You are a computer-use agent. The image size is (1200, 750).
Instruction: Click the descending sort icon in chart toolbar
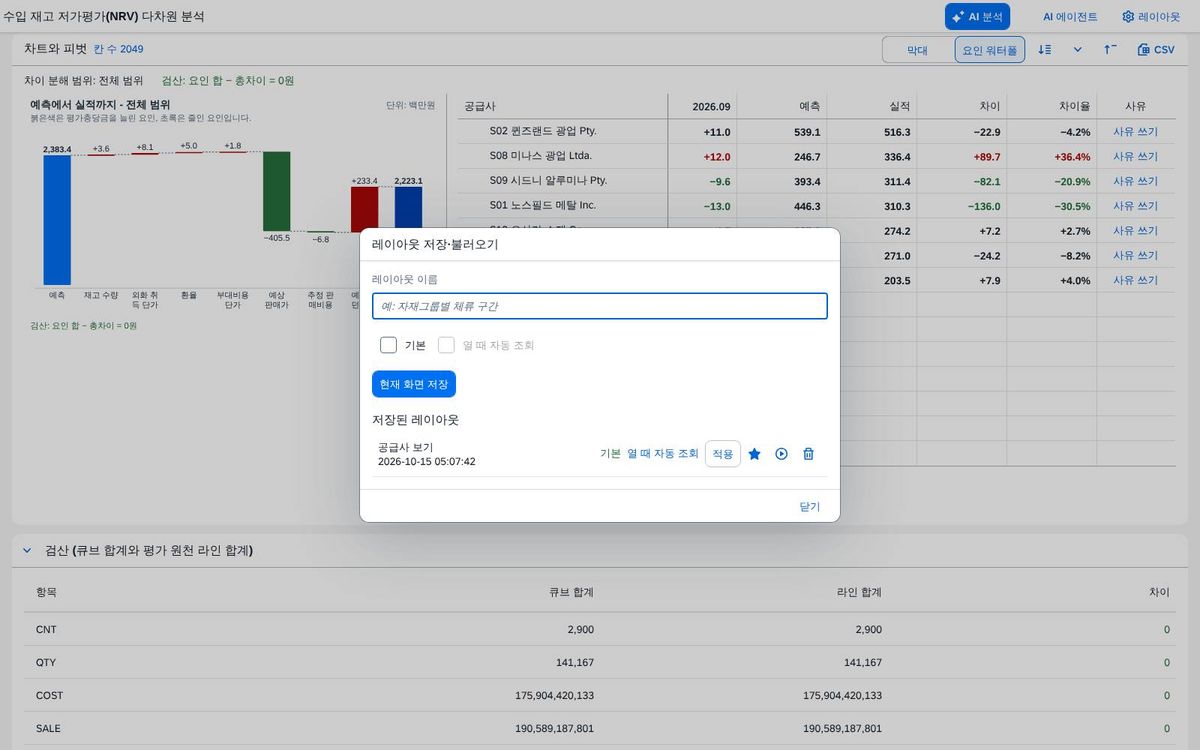pos(1045,49)
